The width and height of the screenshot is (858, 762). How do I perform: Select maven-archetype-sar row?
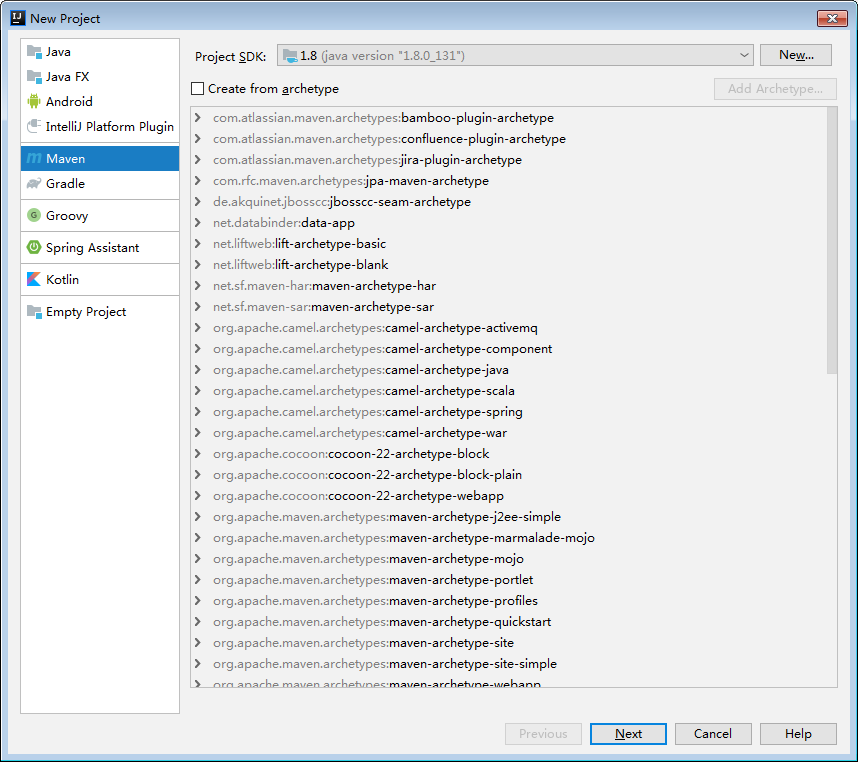(x=509, y=307)
